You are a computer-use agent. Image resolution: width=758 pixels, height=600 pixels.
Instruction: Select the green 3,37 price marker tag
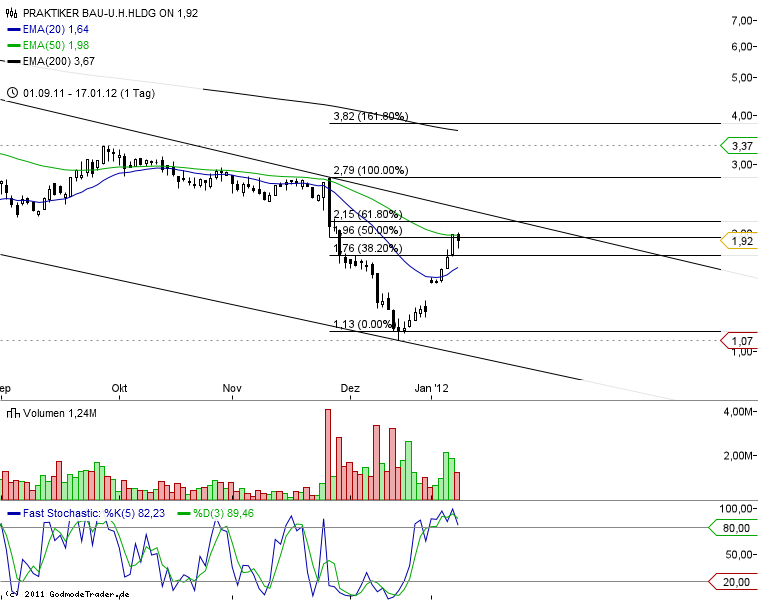pos(738,146)
